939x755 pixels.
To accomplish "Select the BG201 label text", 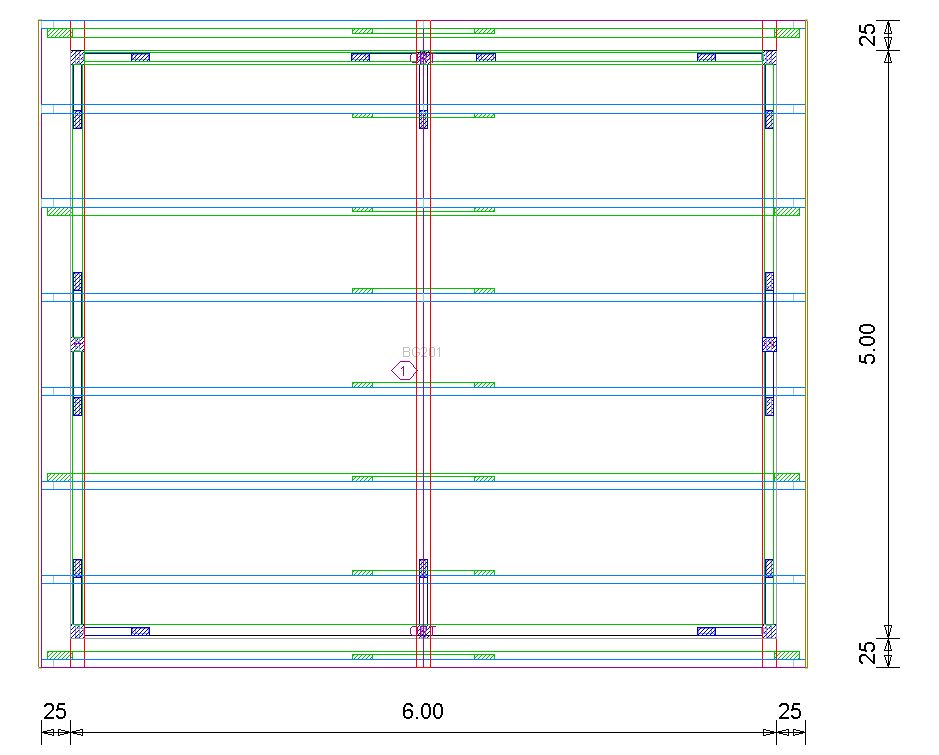I will (x=421, y=352).
